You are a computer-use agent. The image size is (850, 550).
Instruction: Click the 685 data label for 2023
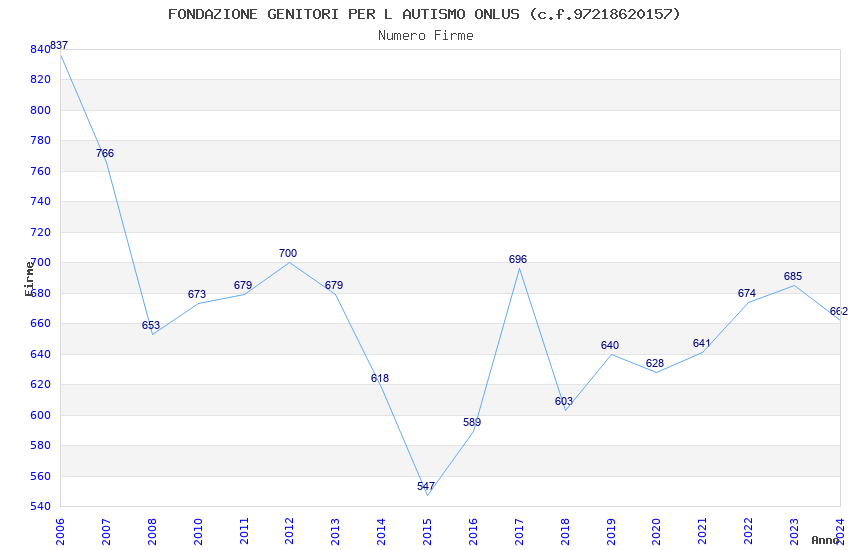pos(793,276)
